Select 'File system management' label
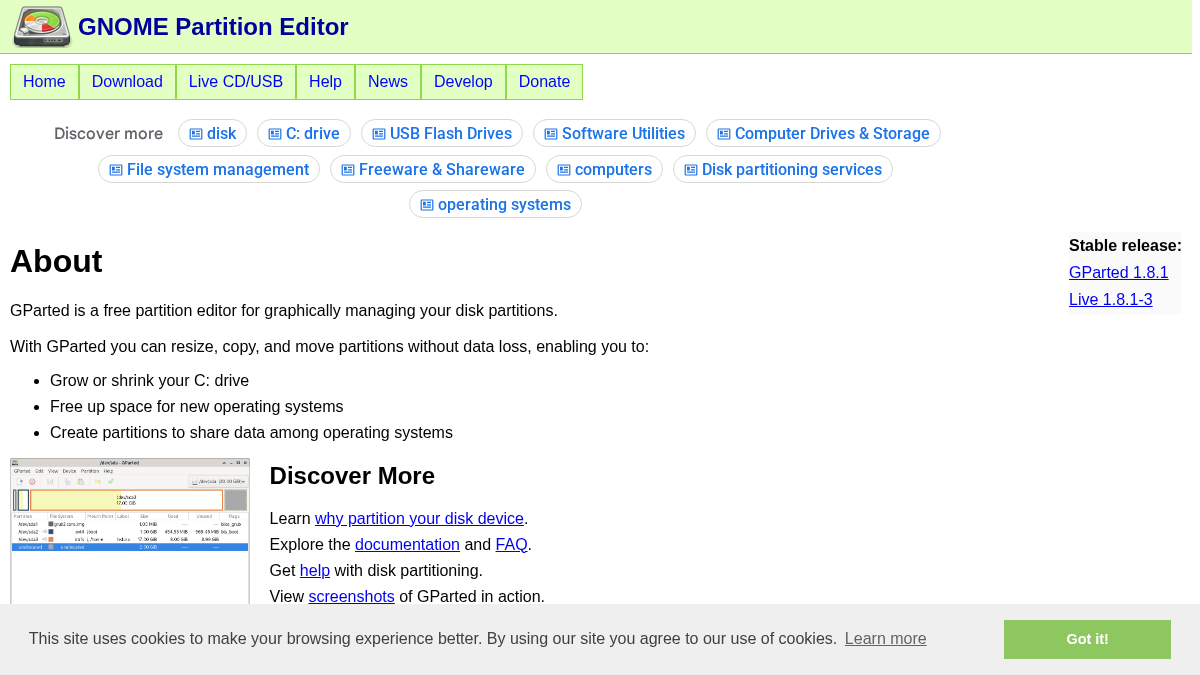1200x675 pixels. [218, 170]
